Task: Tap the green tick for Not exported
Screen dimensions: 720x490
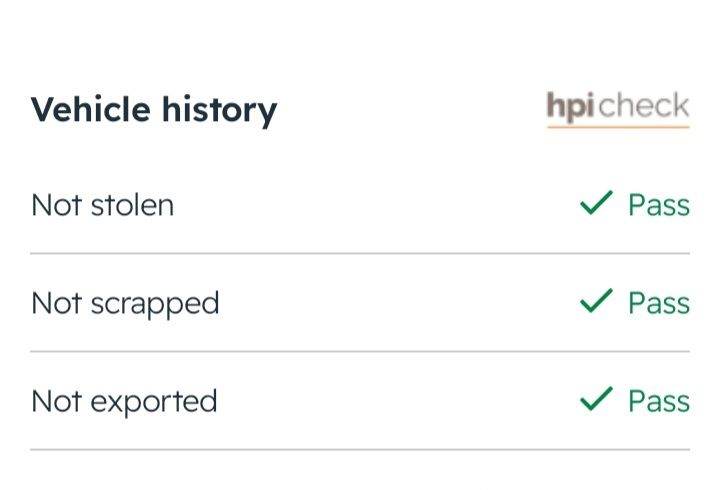Action: [x=596, y=400]
